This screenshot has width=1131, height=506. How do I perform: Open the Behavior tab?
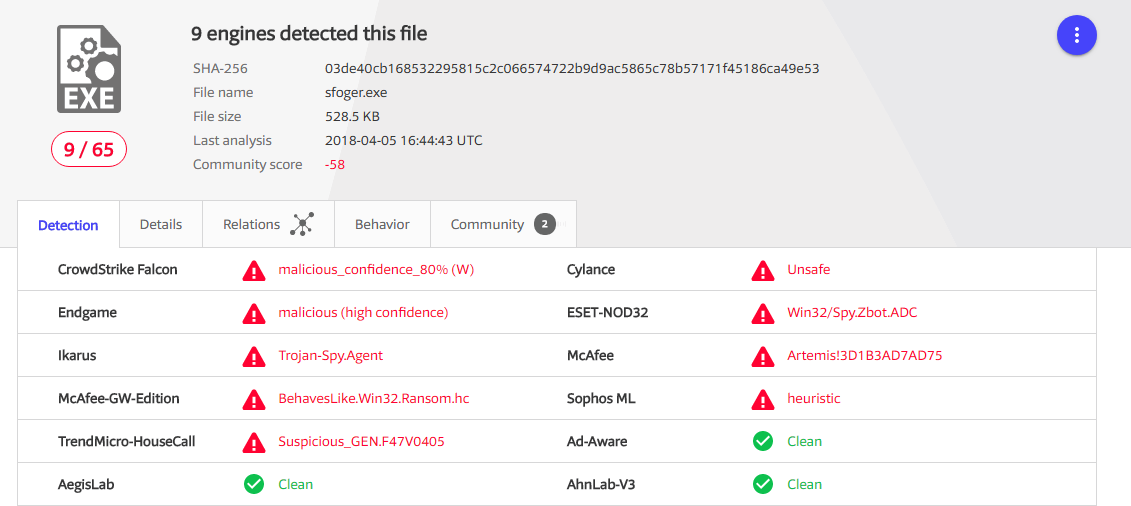(382, 224)
